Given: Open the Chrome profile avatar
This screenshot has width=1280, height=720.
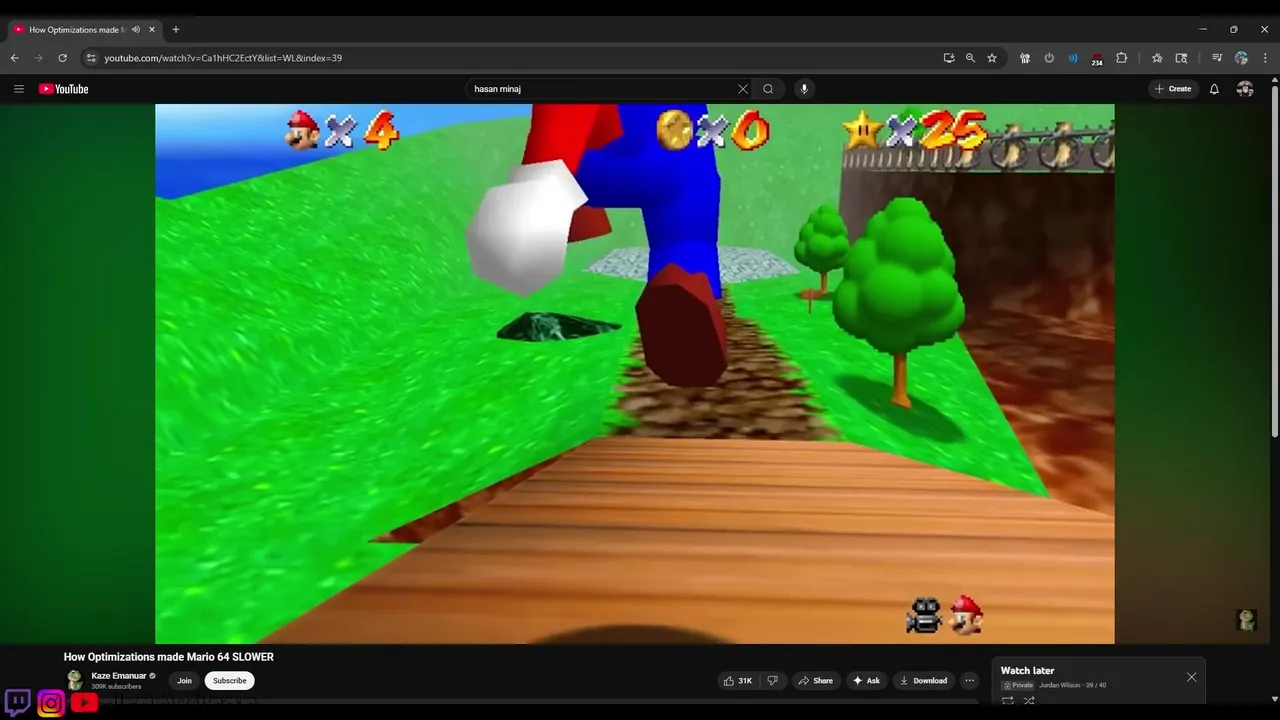Looking at the screenshot, I should [1241, 58].
